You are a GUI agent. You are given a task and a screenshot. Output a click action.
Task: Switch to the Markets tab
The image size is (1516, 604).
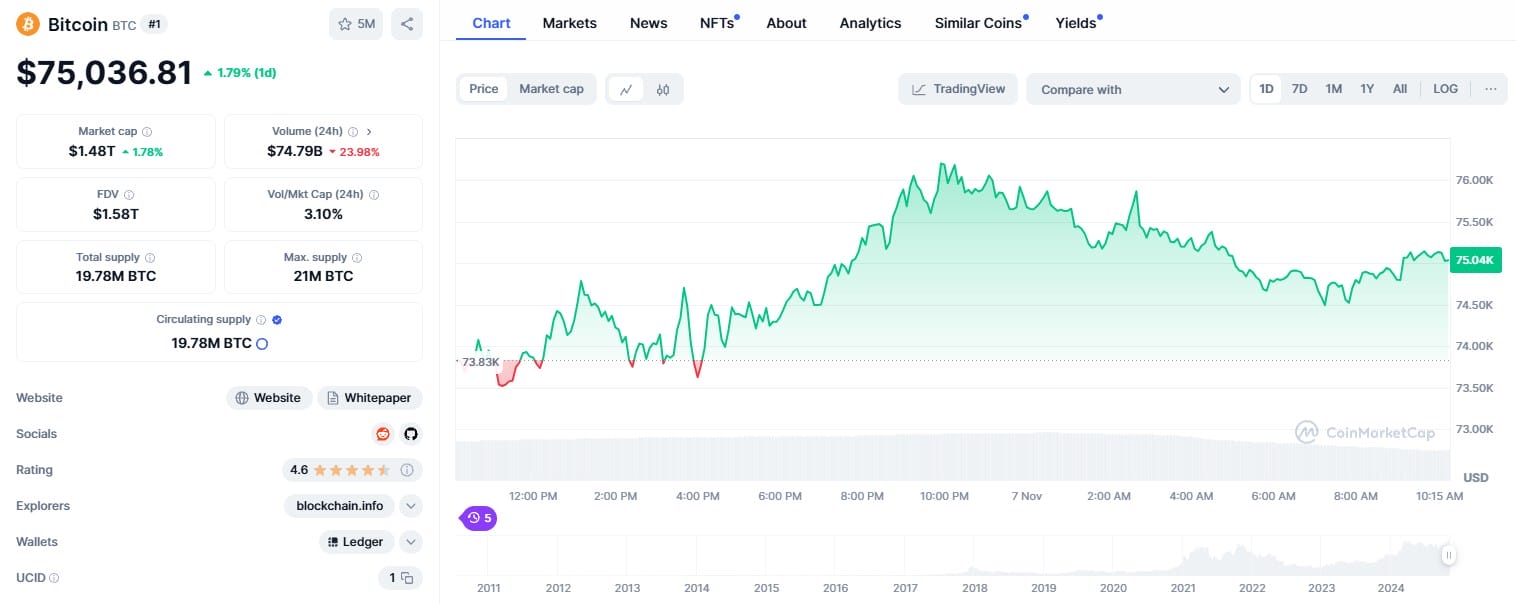pyautogui.click(x=570, y=23)
